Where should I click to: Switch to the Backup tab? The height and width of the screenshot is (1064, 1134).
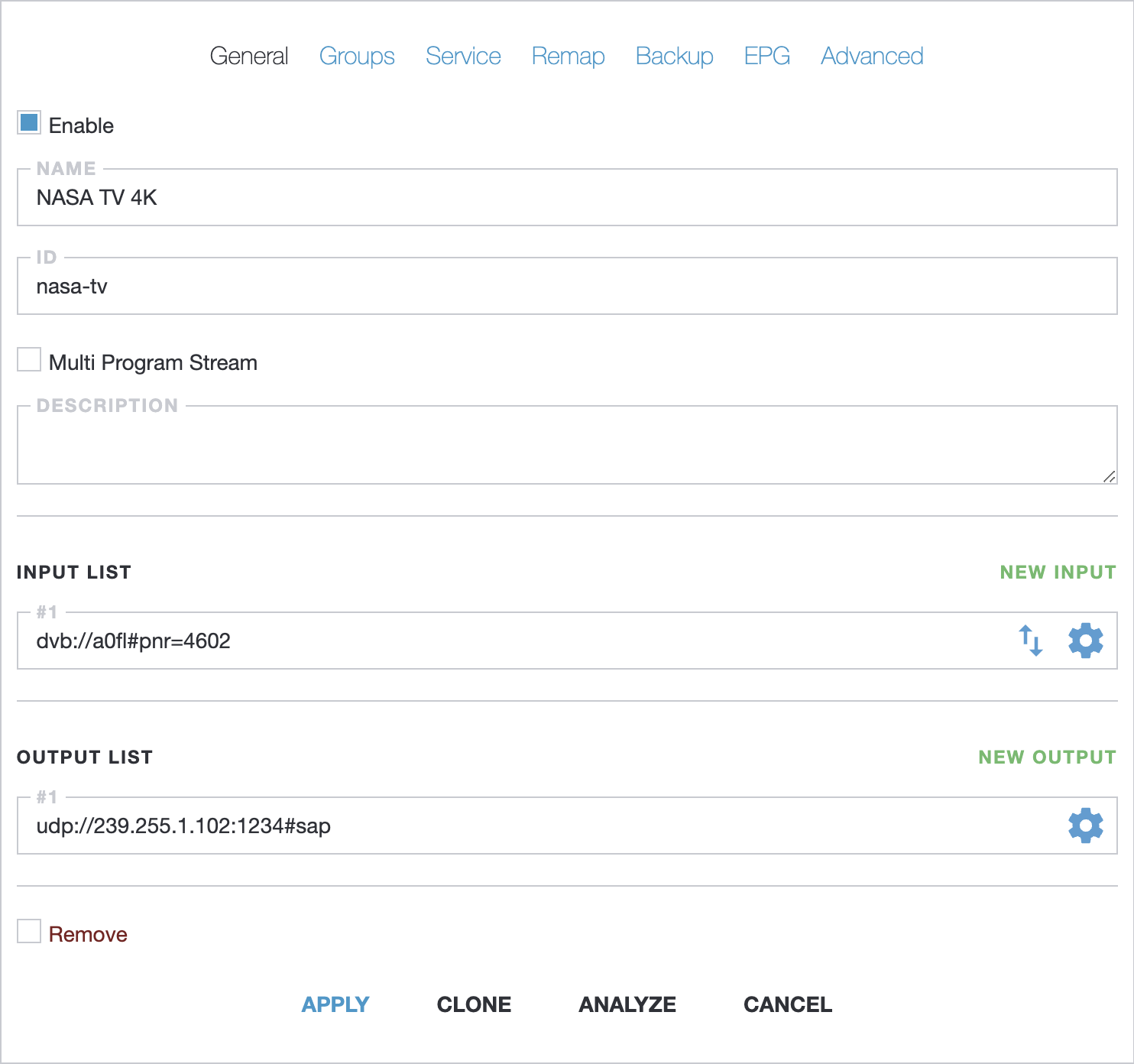[674, 56]
